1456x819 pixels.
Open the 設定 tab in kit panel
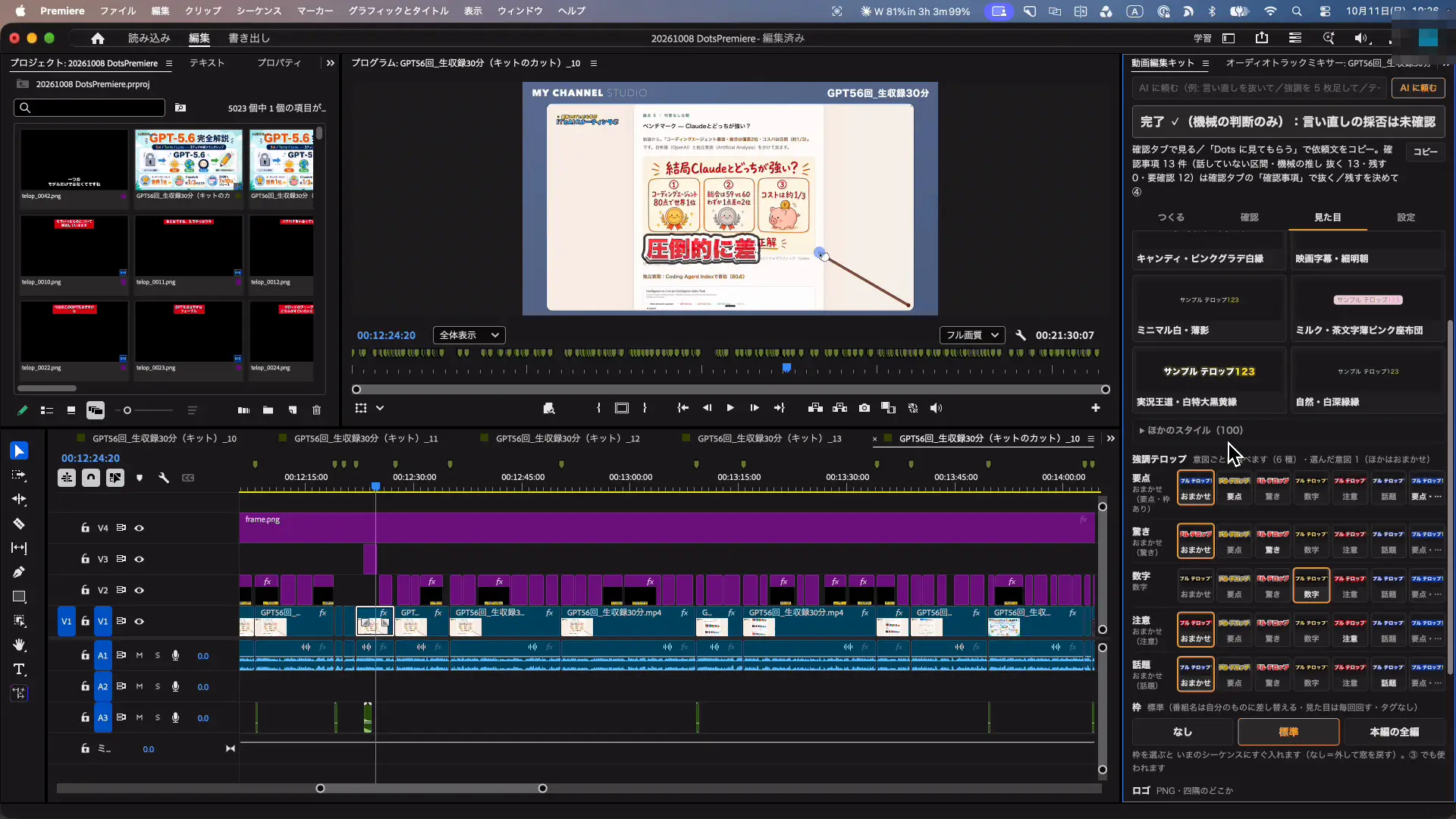pos(1406,218)
